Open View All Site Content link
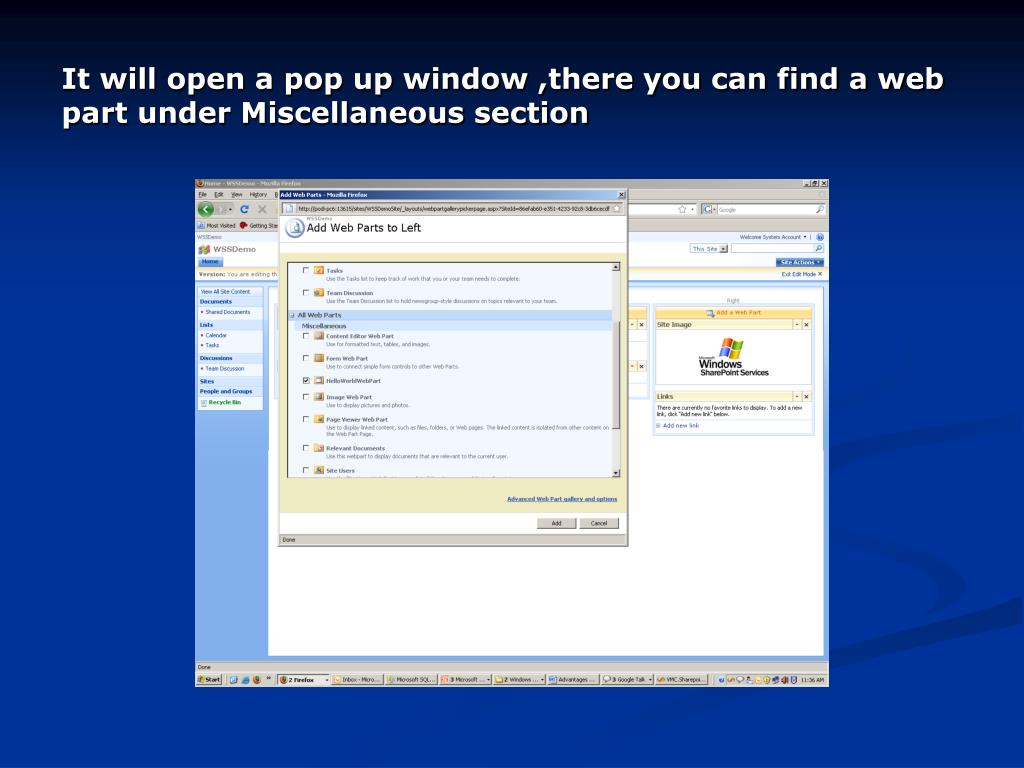The image size is (1024, 768). 225,292
